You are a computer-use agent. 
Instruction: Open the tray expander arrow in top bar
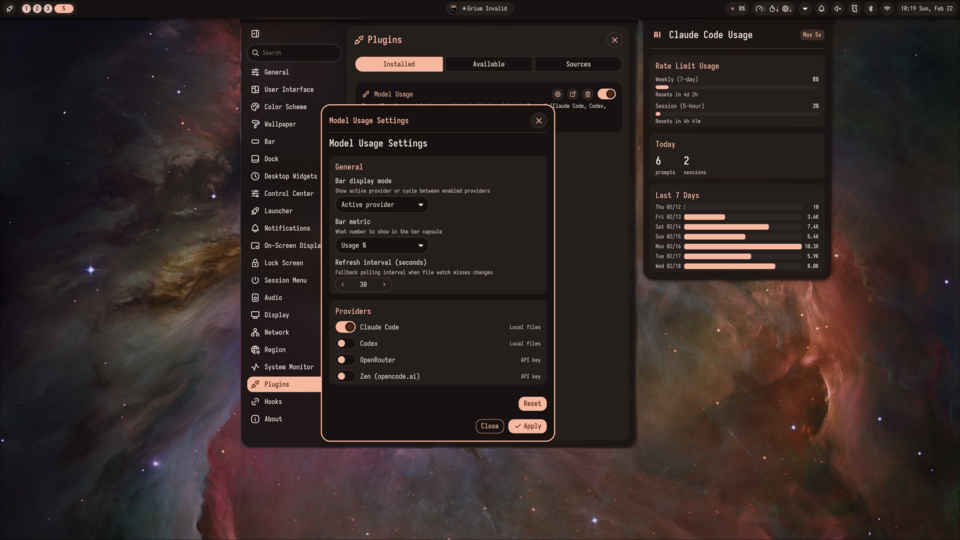pos(805,9)
